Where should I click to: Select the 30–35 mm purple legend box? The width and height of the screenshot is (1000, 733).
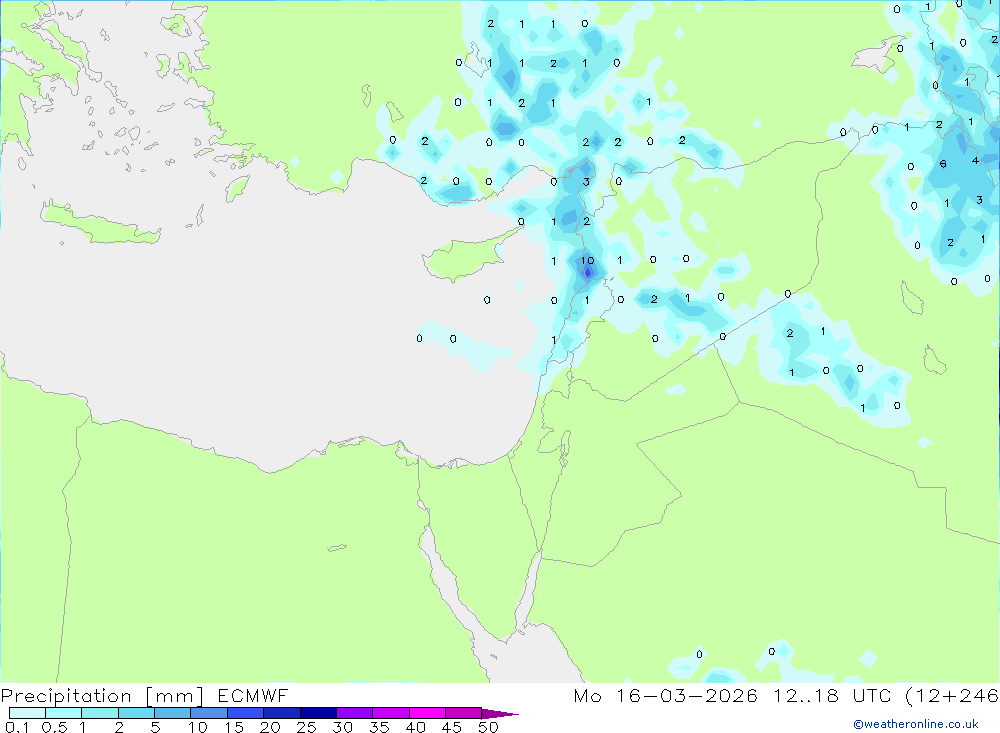click(355, 713)
